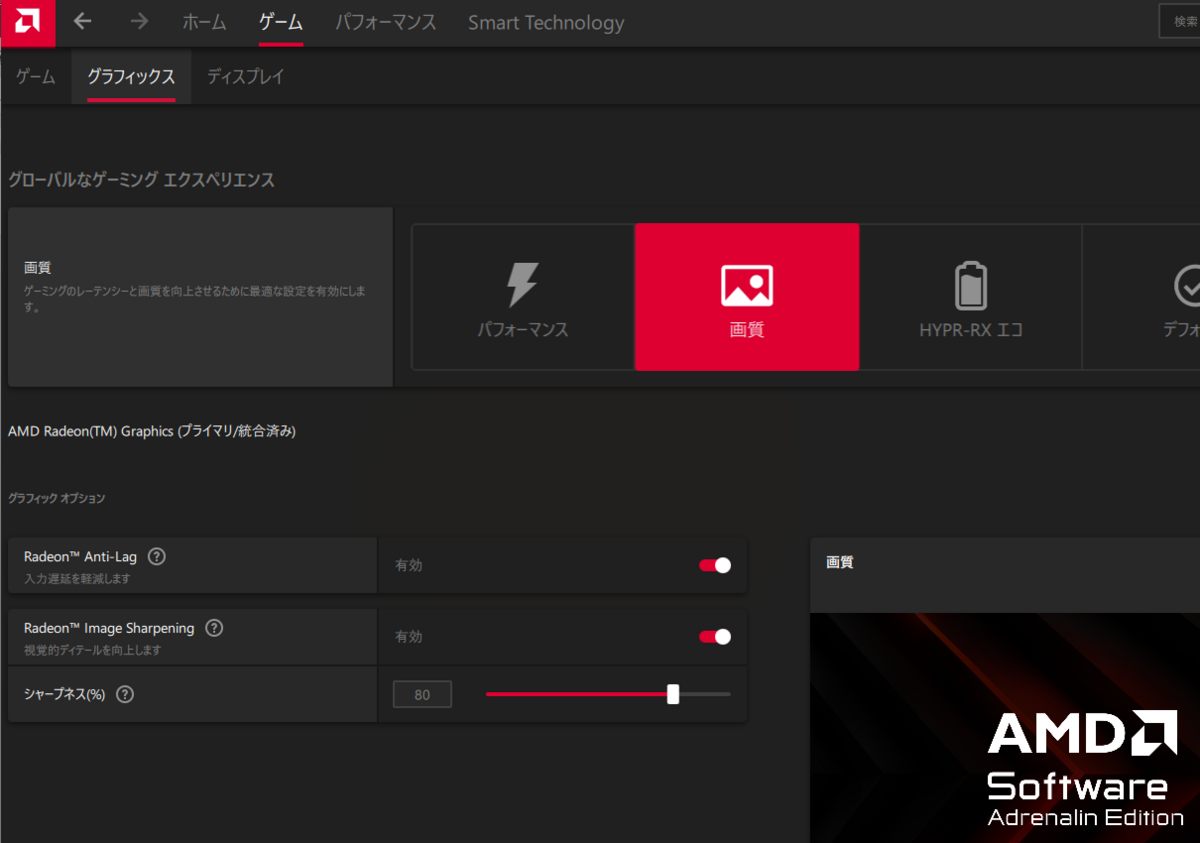Open help for Radeon Image Sharpening

pos(214,629)
